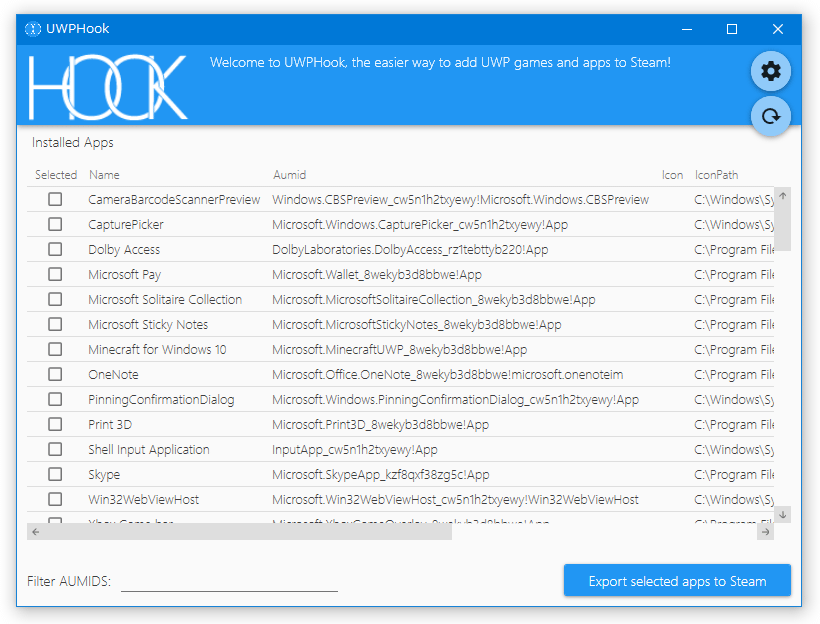Click the Aumid Microsoft.SkypeApp_kzf8qxf38zg5c!App
820x624 pixels.
coord(381,474)
